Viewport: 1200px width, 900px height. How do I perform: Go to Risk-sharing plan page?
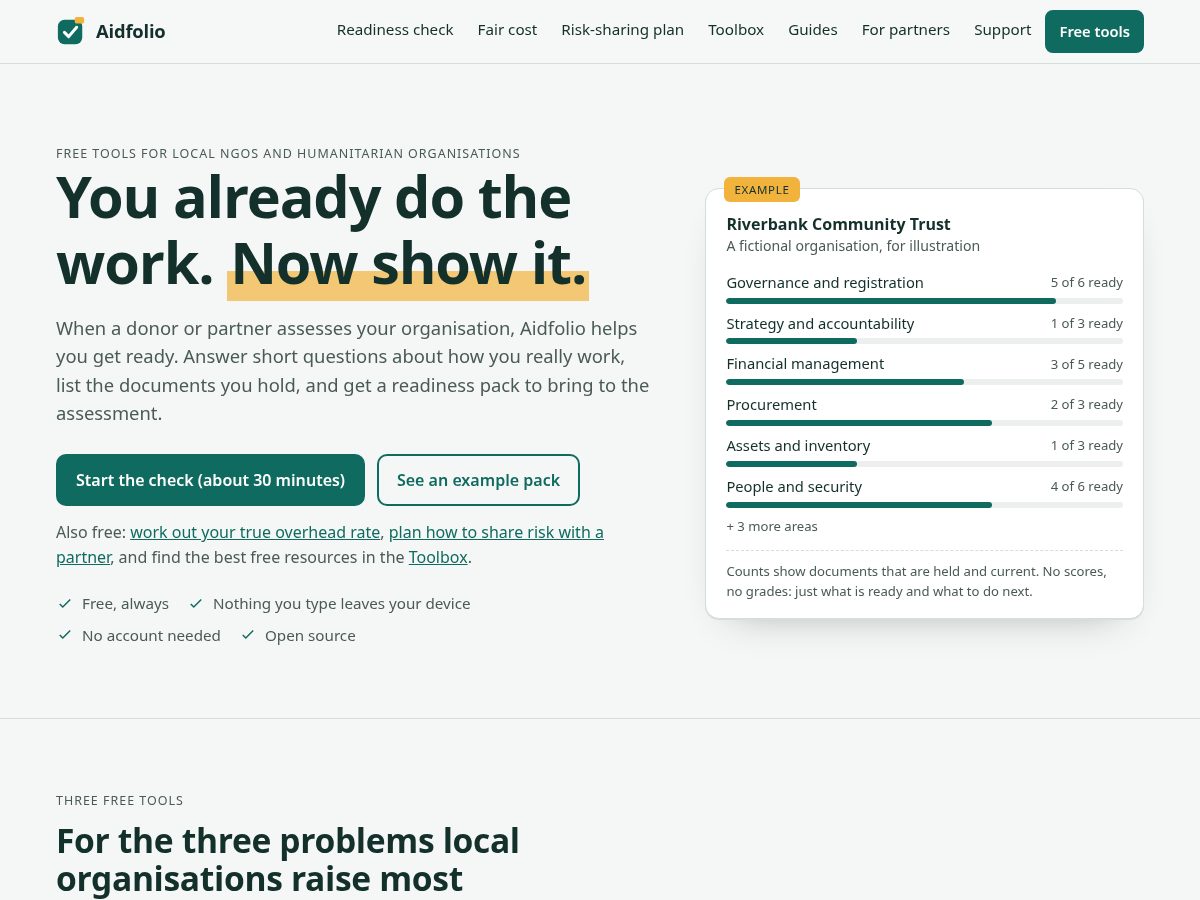622,30
